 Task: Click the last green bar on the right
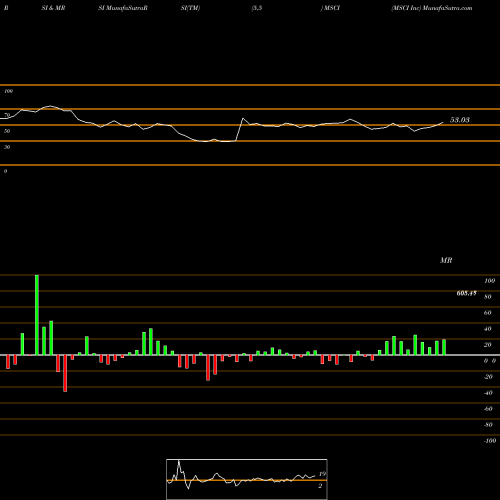444,347
